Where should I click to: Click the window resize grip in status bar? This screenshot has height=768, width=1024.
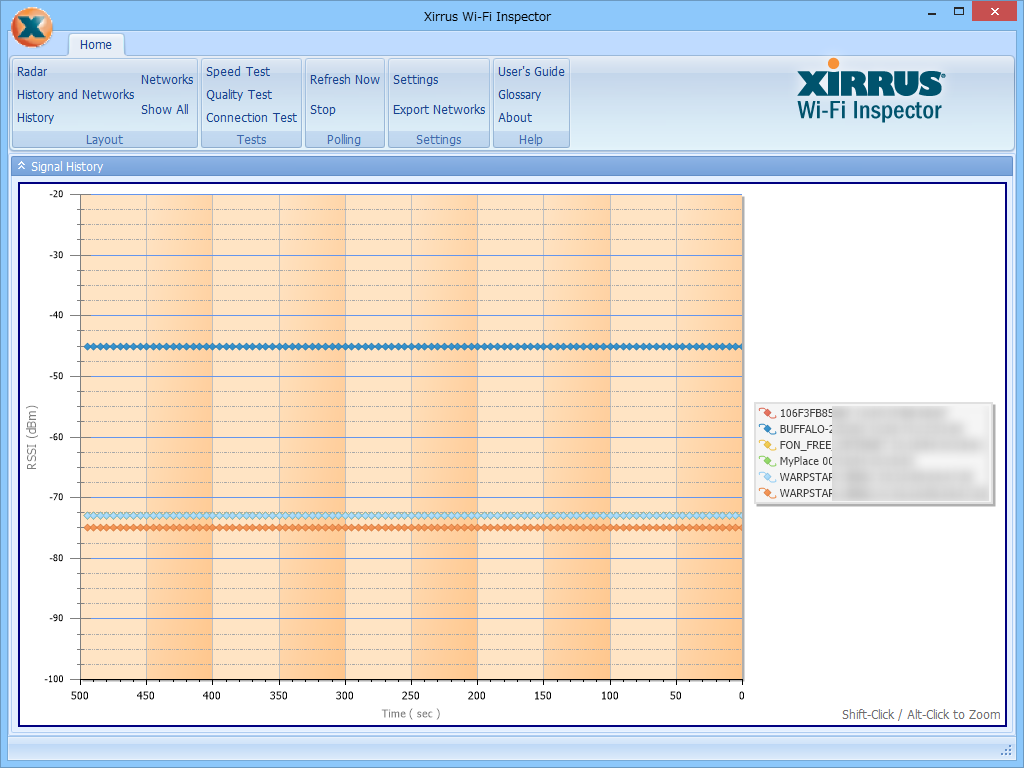[x=1006, y=751]
